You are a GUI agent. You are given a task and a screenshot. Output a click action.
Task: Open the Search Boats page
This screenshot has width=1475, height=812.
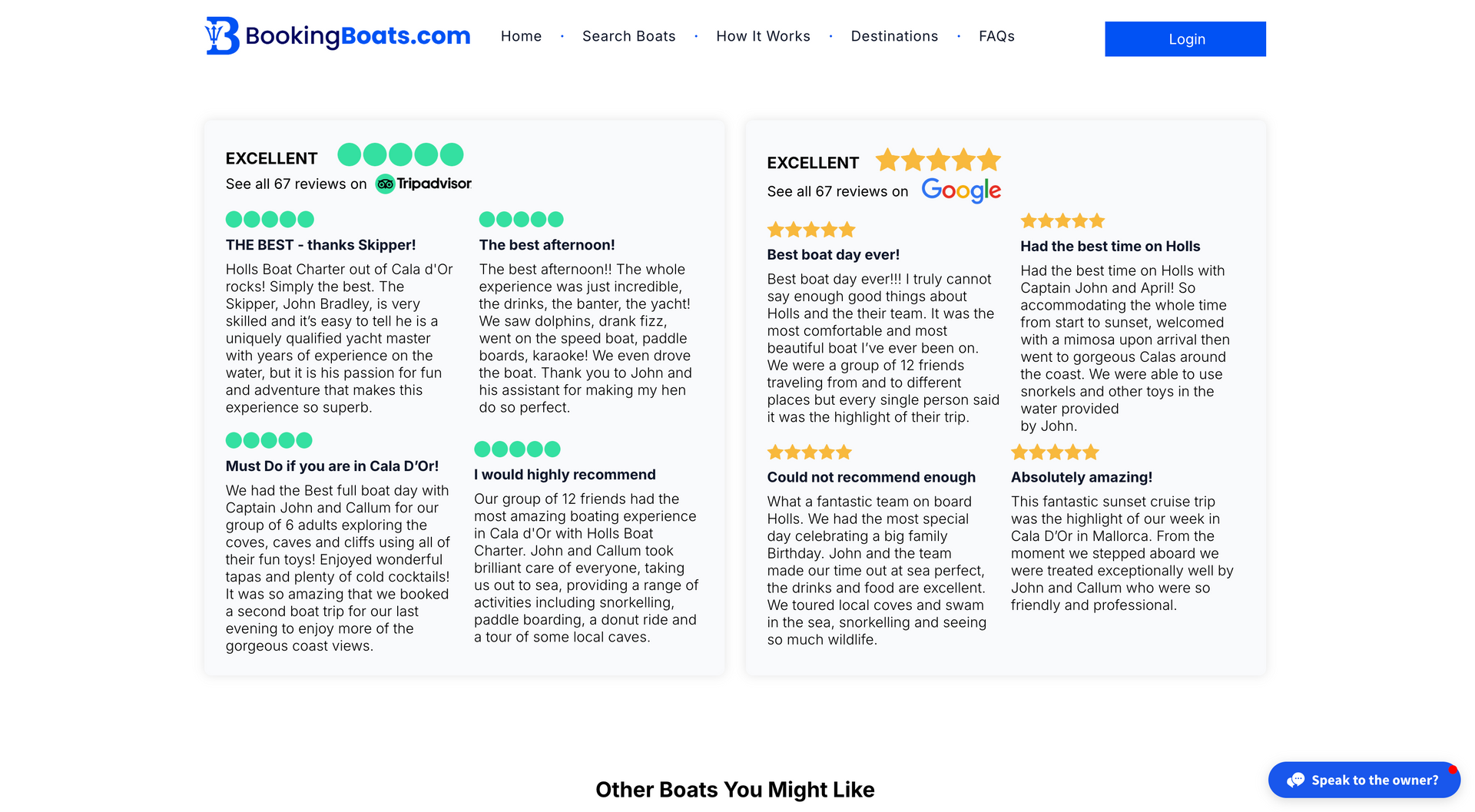(x=628, y=36)
